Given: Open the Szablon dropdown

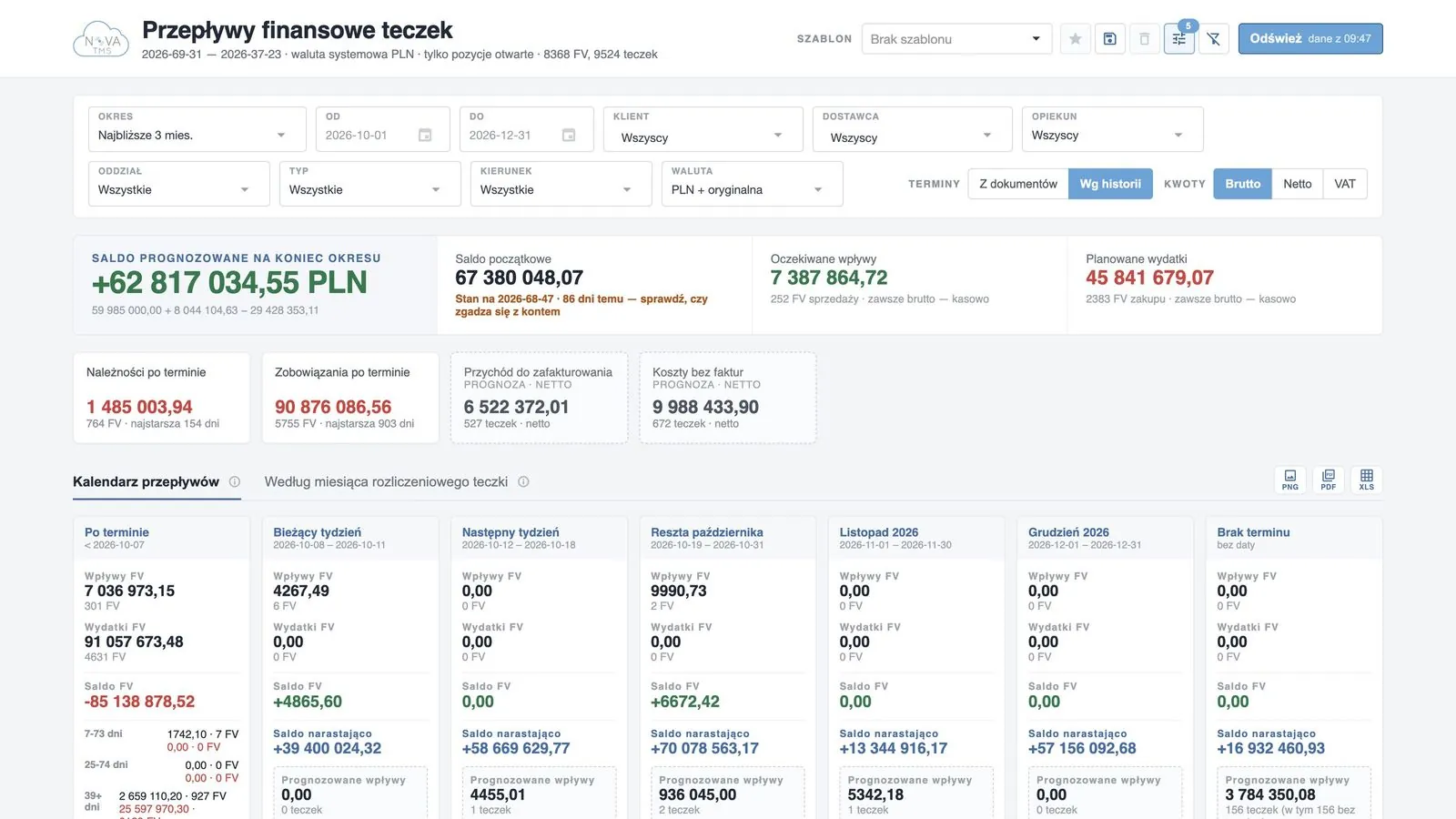Looking at the screenshot, I should coord(956,39).
